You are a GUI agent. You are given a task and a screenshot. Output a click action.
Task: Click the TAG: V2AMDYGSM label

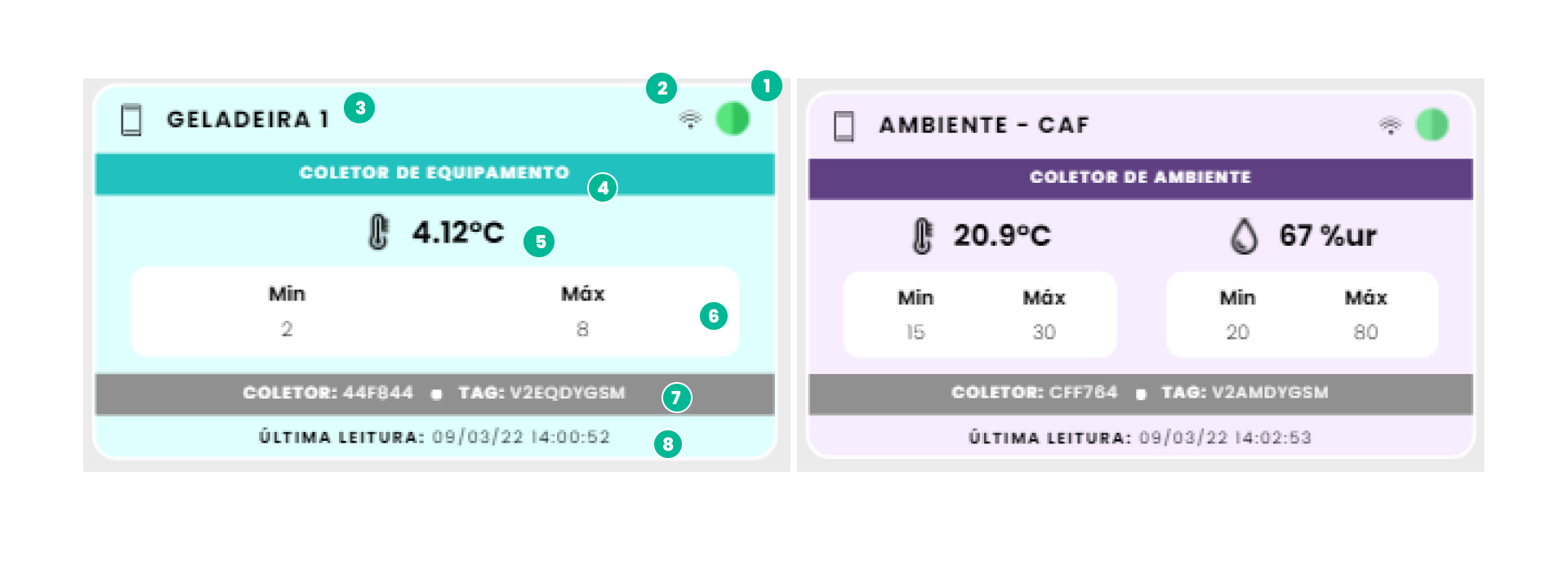click(1245, 393)
